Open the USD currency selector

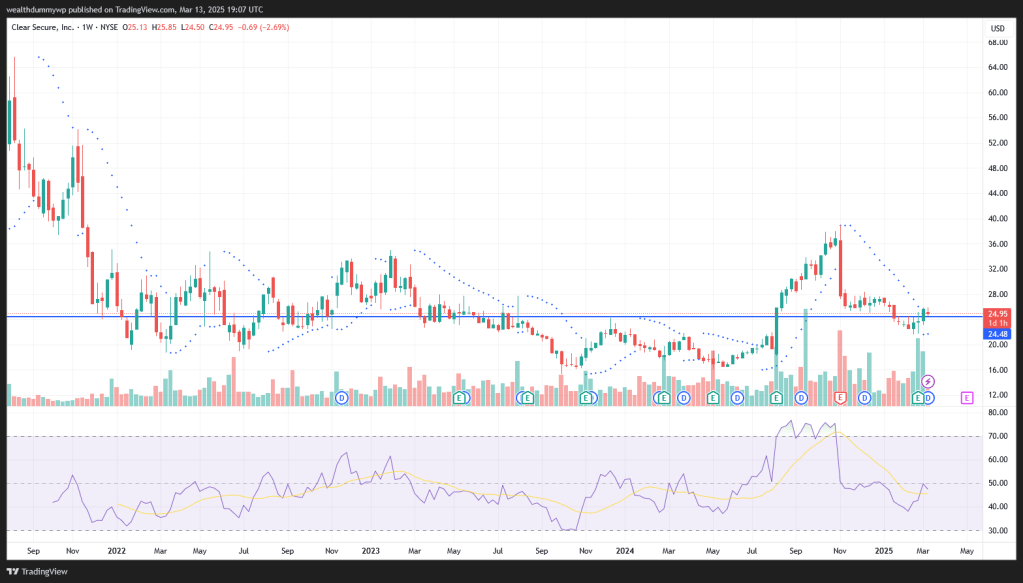997,27
